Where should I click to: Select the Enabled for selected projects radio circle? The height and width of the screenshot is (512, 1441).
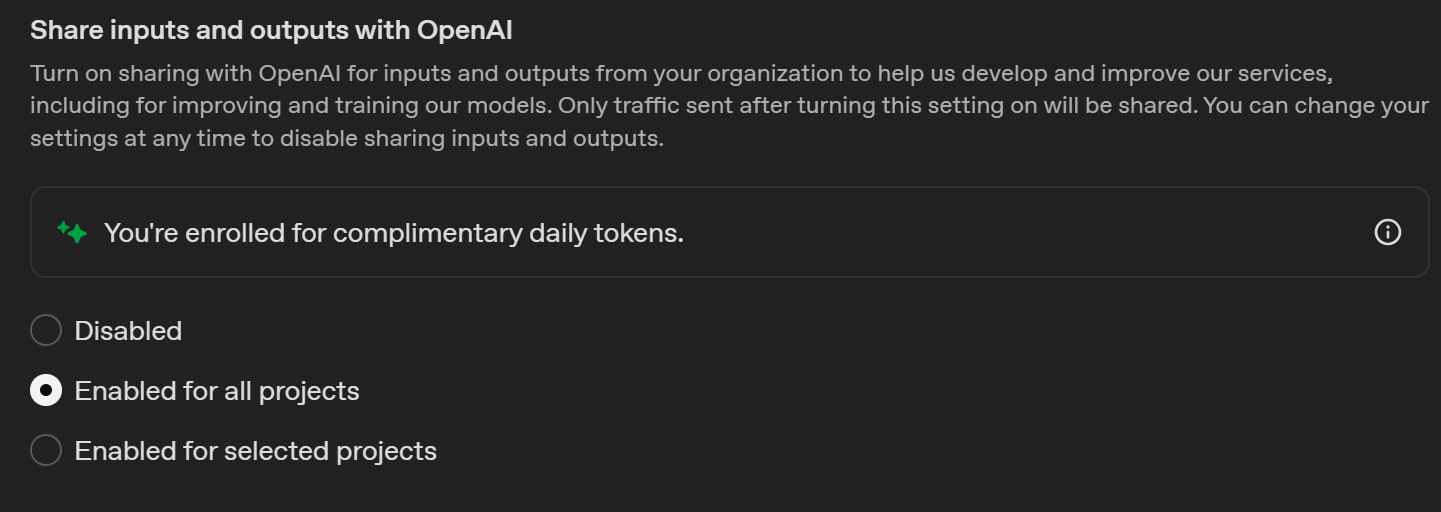coord(46,450)
